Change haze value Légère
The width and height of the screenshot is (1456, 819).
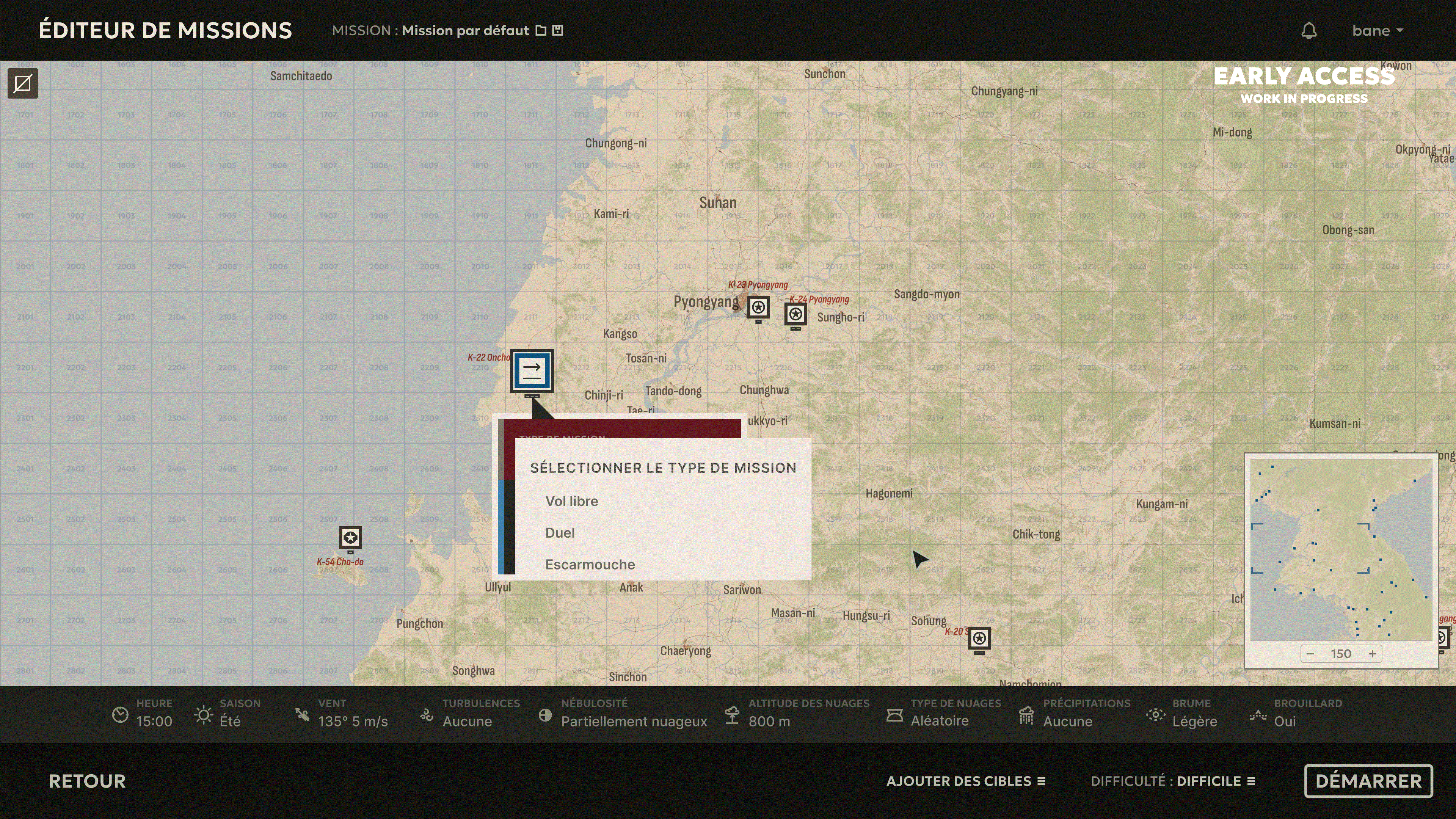(x=1194, y=722)
